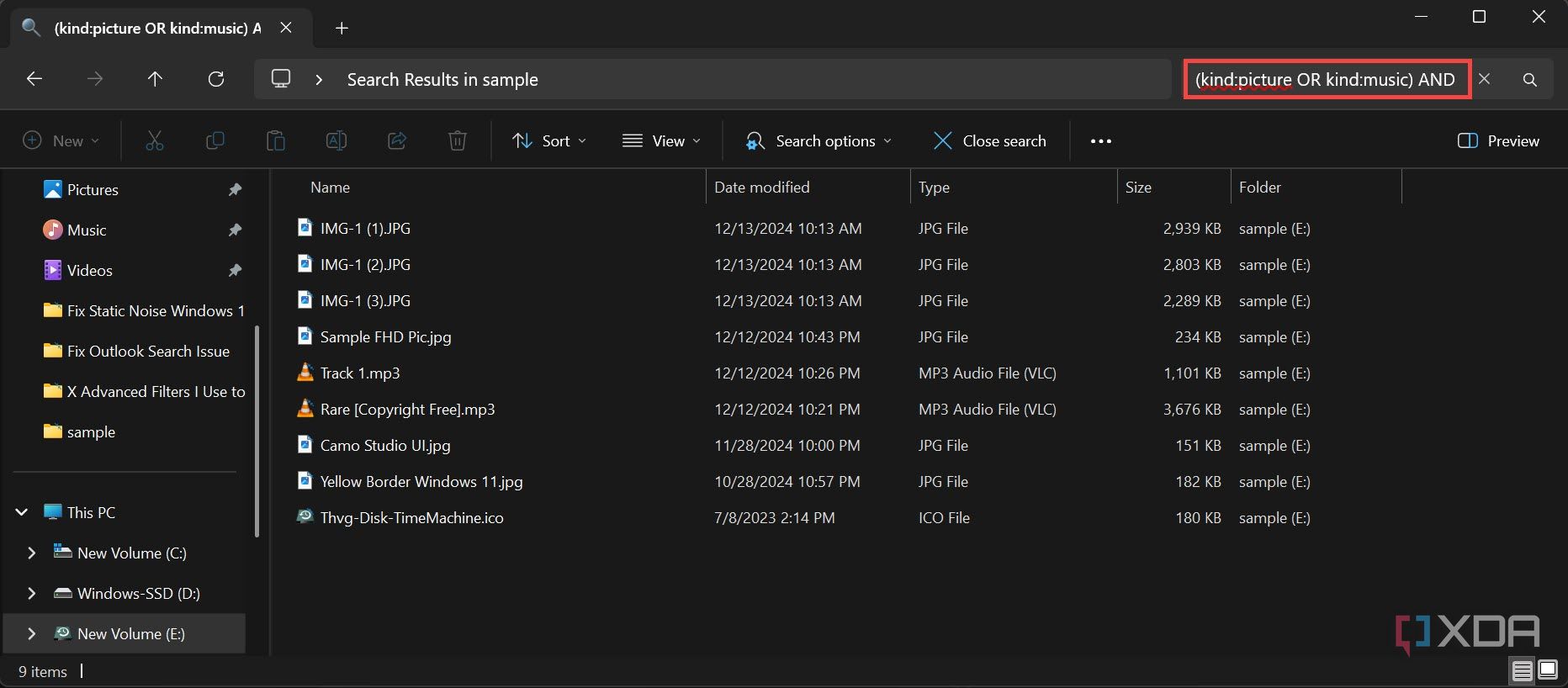This screenshot has width=1568, height=688.
Task: Select file IMG-1 (1).JPG
Action: (x=365, y=228)
